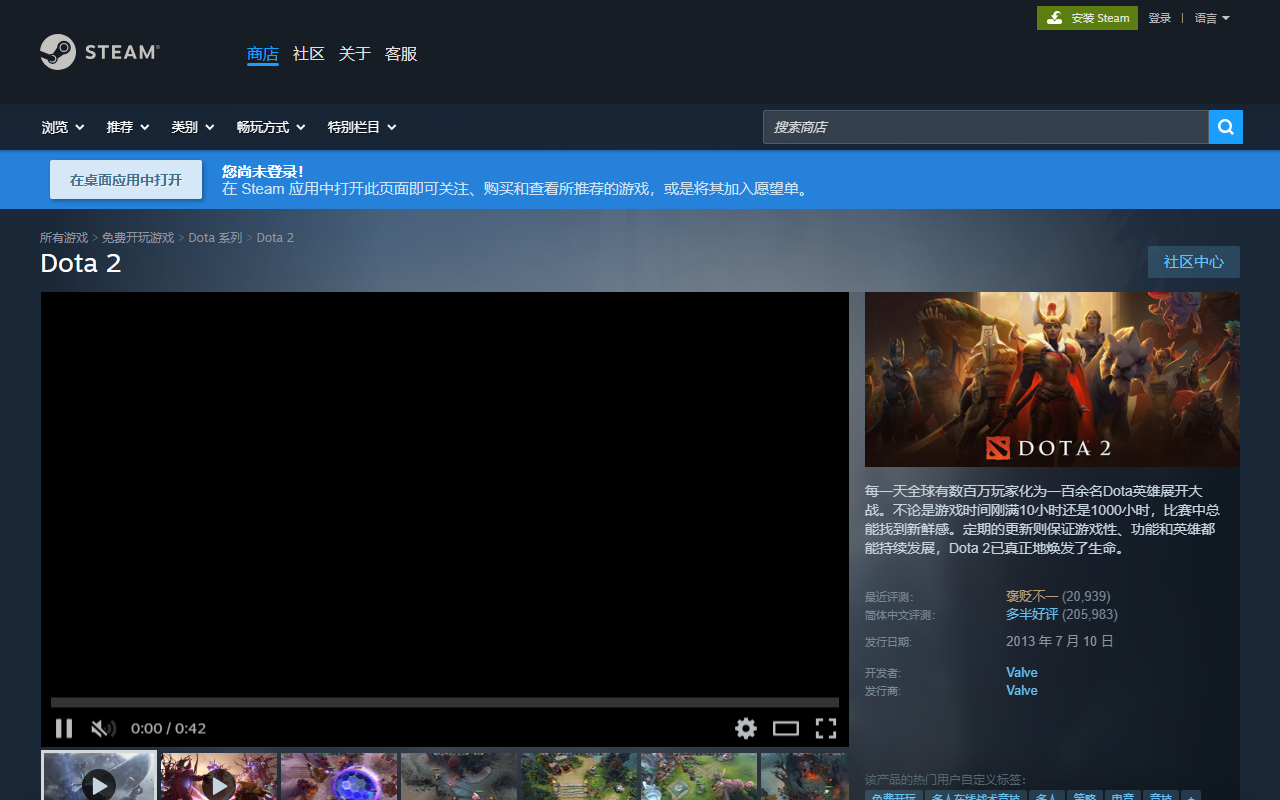Click the magnifier search button
This screenshot has height=800, width=1280.
tap(1226, 127)
